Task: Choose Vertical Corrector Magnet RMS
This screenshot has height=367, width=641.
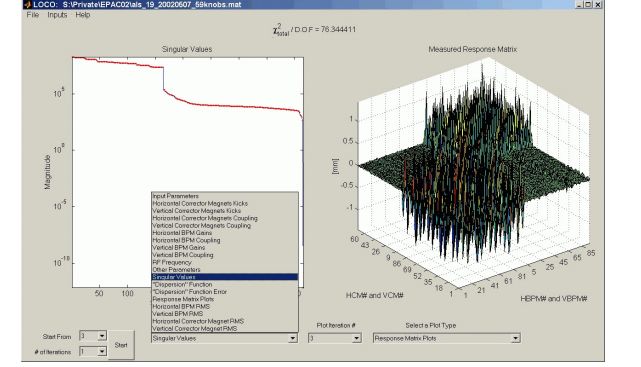Action: 224,329
